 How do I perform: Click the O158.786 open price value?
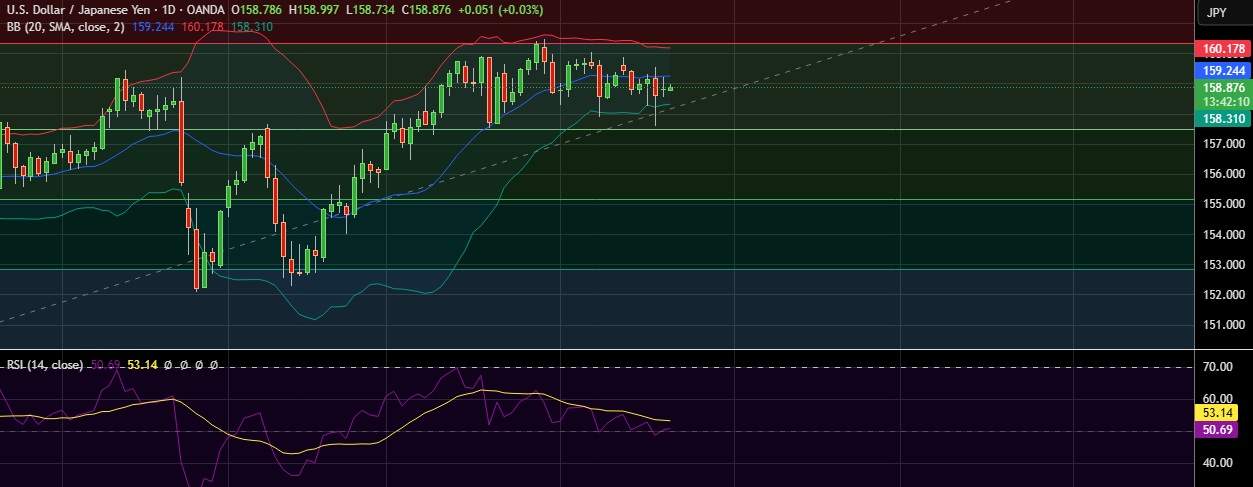click(x=256, y=9)
